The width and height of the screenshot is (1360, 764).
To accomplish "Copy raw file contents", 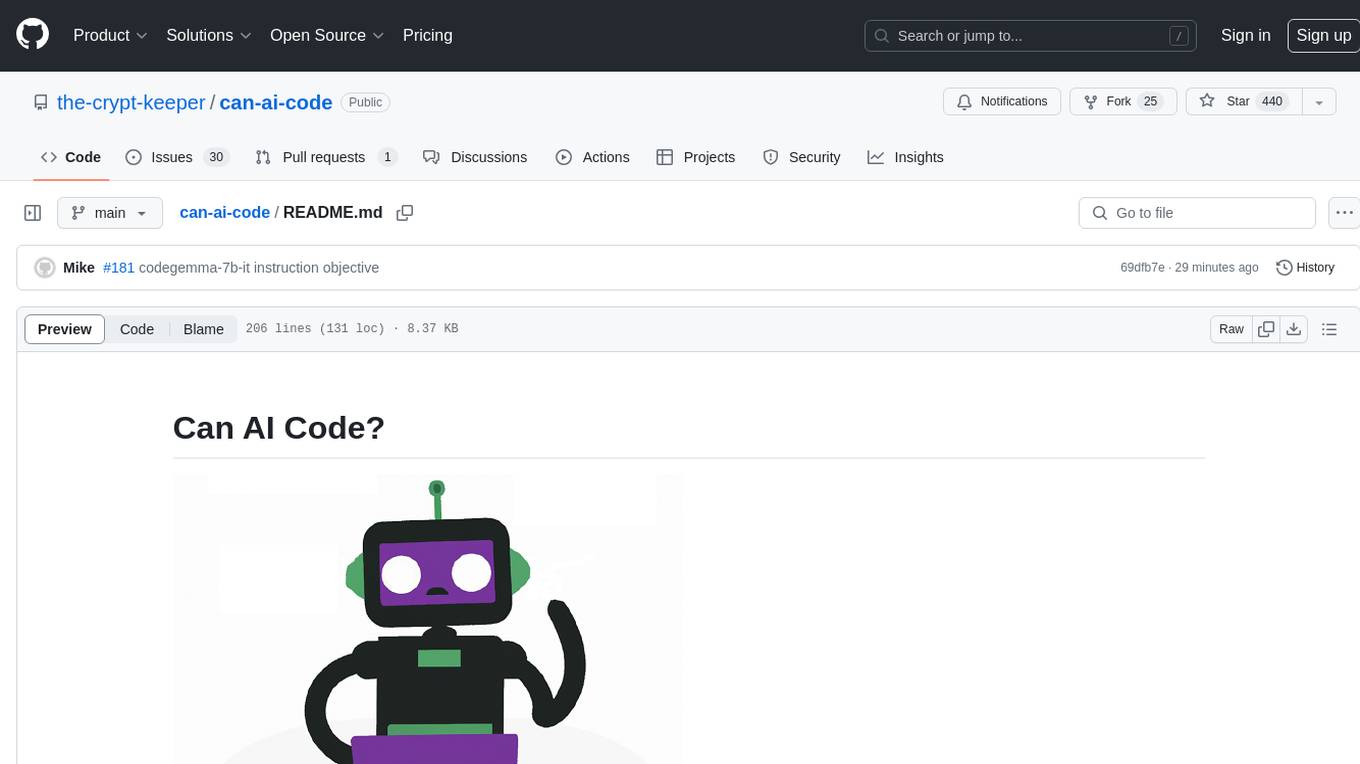I will tap(1267, 329).
